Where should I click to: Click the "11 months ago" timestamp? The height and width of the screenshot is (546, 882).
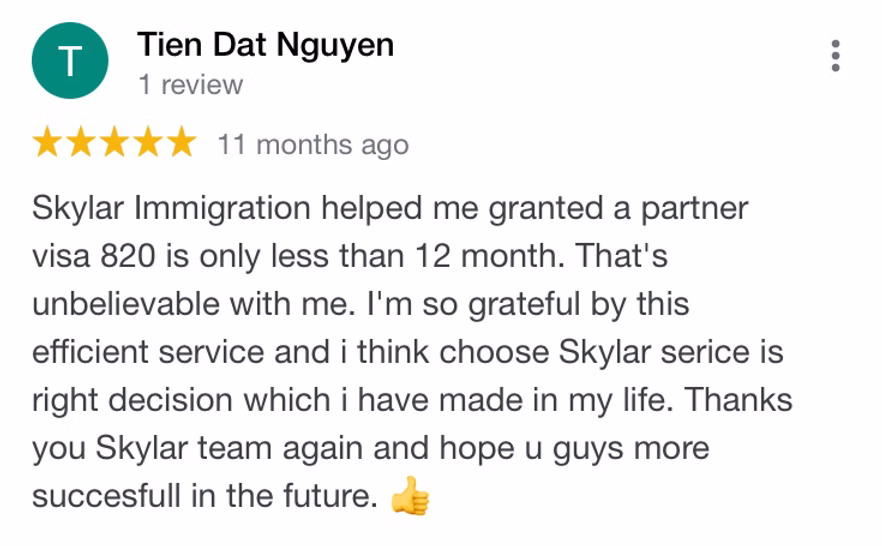pos(313,145)
